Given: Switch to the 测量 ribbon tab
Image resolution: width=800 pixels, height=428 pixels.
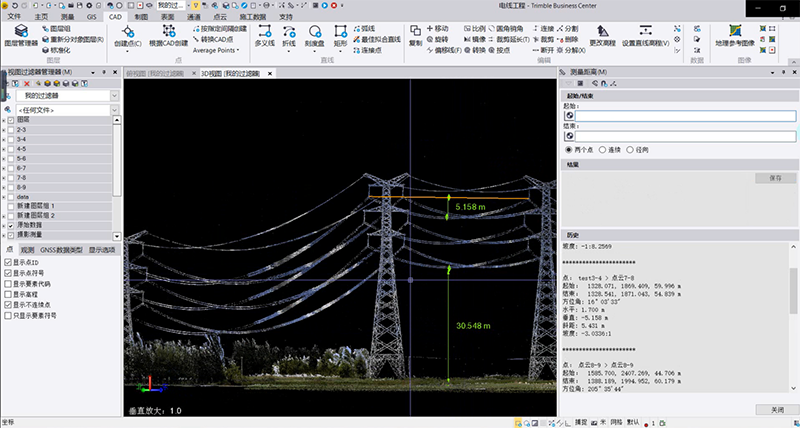Looking at the screenshot, I should [x=67, y=17].
